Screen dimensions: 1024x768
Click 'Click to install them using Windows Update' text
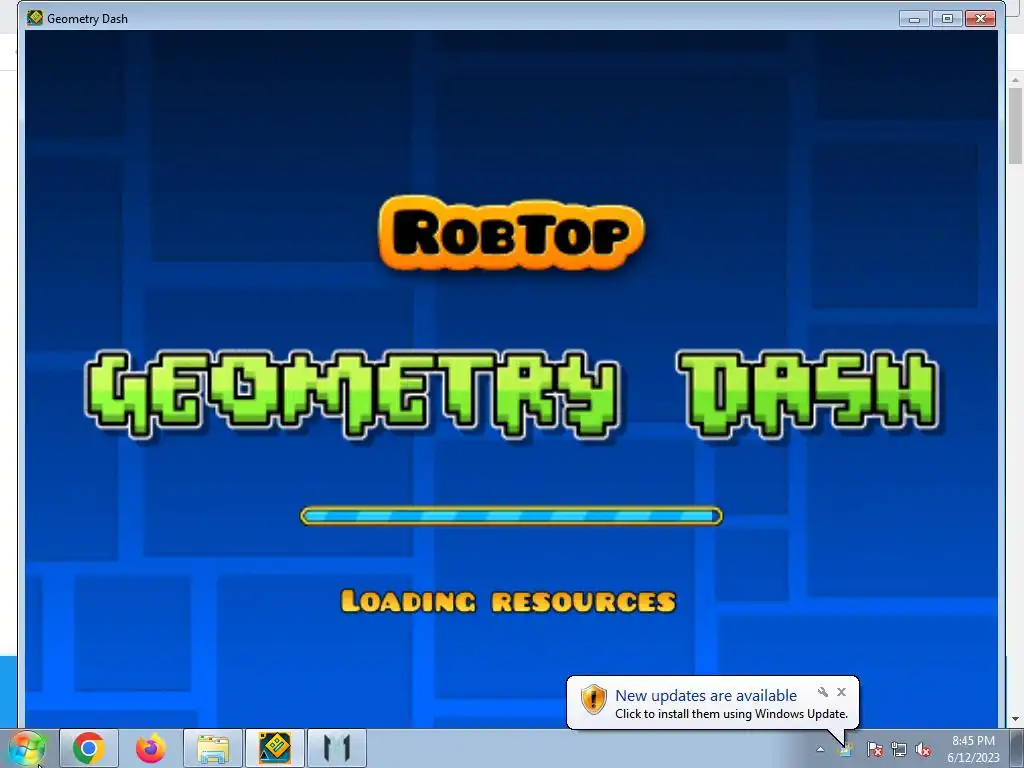pyautogui.click(x=731, y=714)
